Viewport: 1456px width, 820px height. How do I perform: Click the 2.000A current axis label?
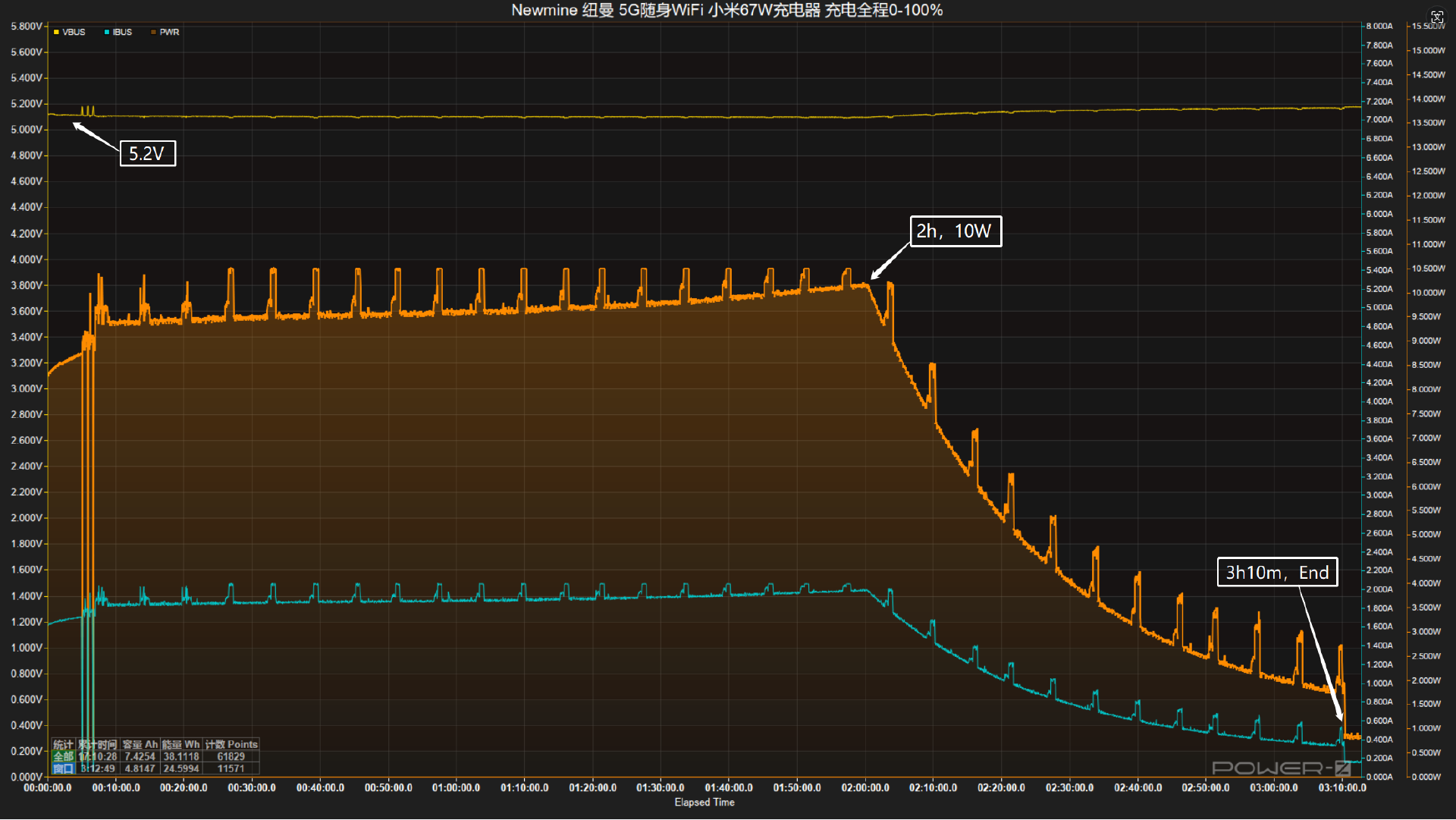[1379, 589]
